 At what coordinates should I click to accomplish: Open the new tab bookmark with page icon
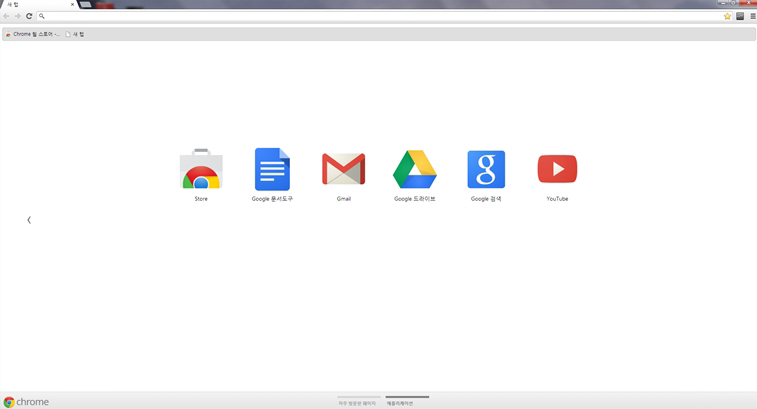[x=75, y=34]
